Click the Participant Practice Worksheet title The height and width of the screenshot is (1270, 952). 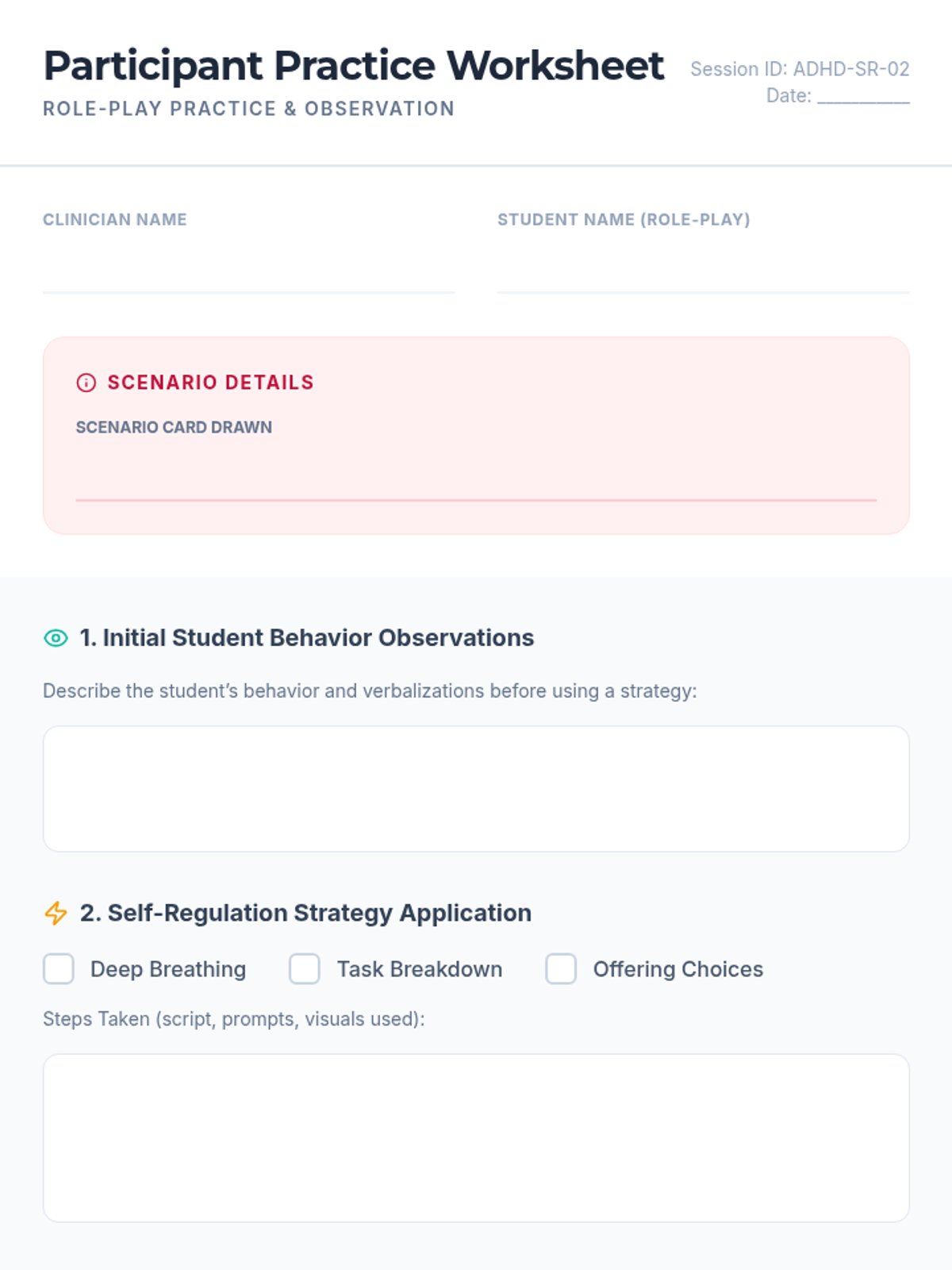[x=353, y=65]
